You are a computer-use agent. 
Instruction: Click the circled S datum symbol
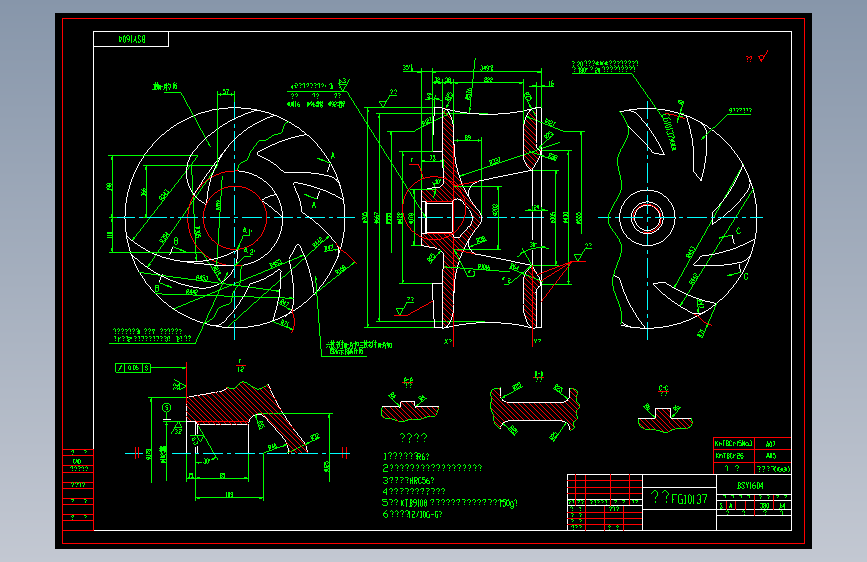[x=166, y=408]
